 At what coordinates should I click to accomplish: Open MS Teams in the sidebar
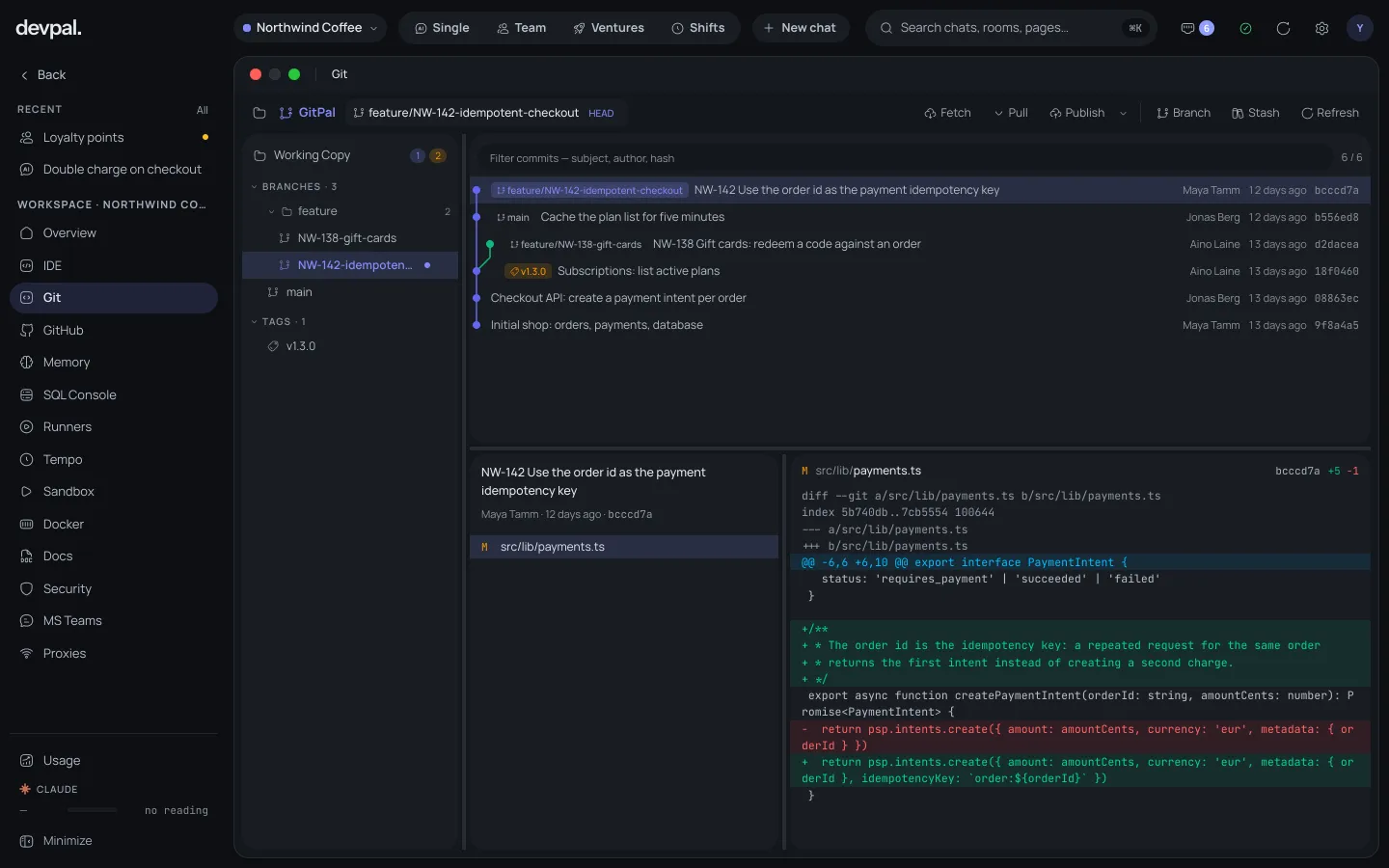pyautogui.click(x=114, y=620)
